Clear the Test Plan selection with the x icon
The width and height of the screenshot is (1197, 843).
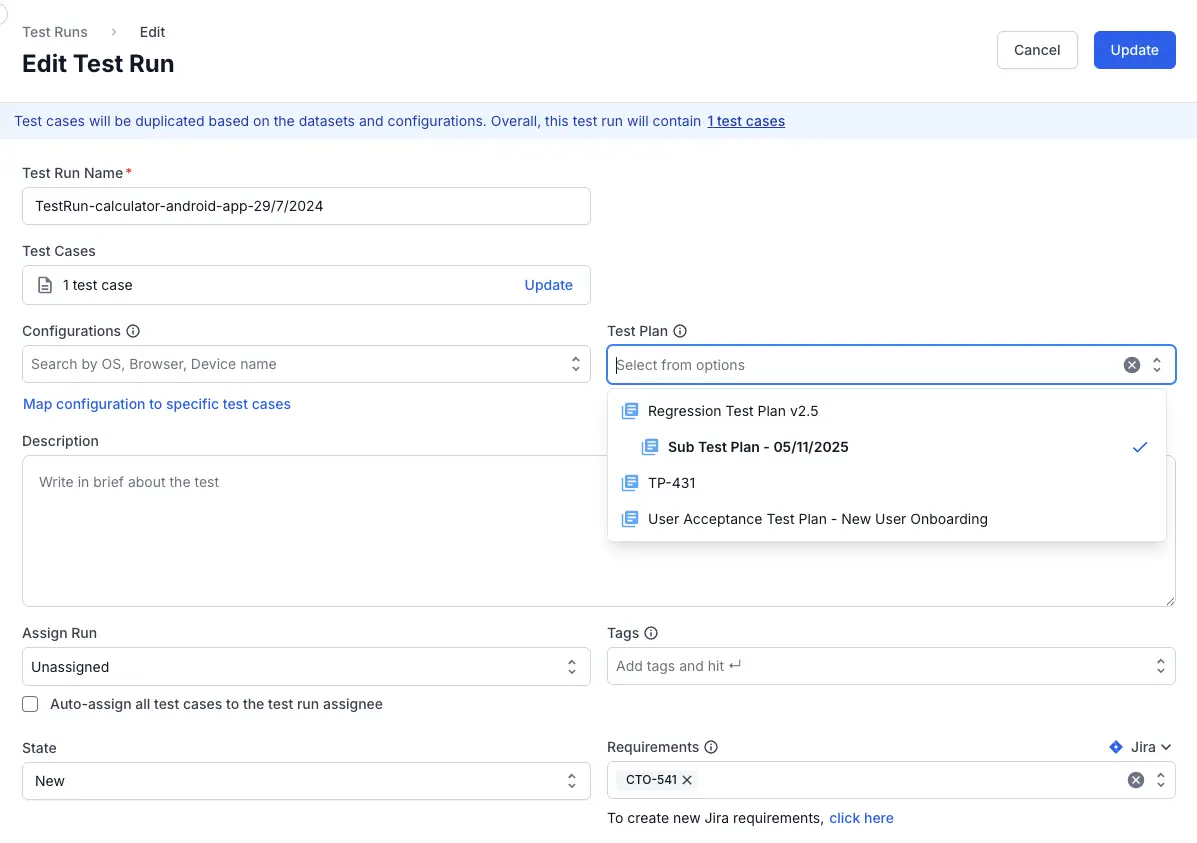1131,364
